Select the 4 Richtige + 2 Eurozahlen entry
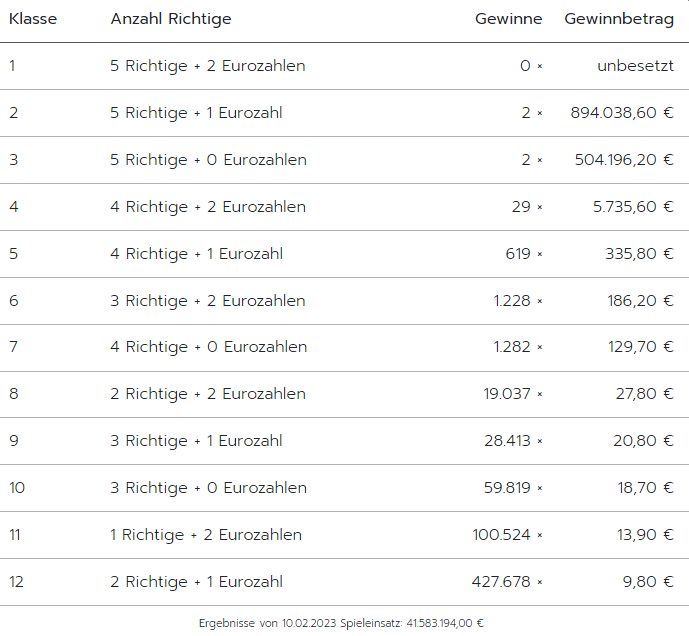This screenshot has width=689, height=636. pyautogui.click(x=208, y=207)
